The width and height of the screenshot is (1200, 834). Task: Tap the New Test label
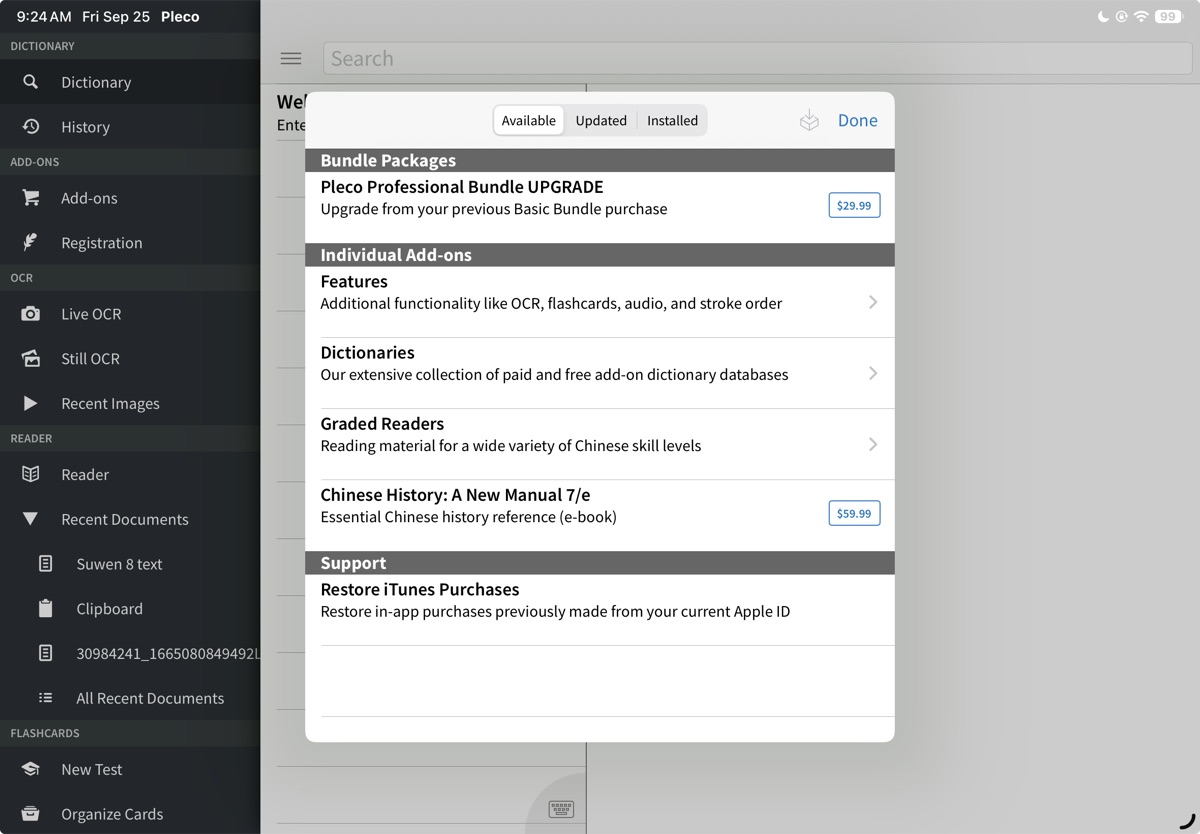point(92,769)
